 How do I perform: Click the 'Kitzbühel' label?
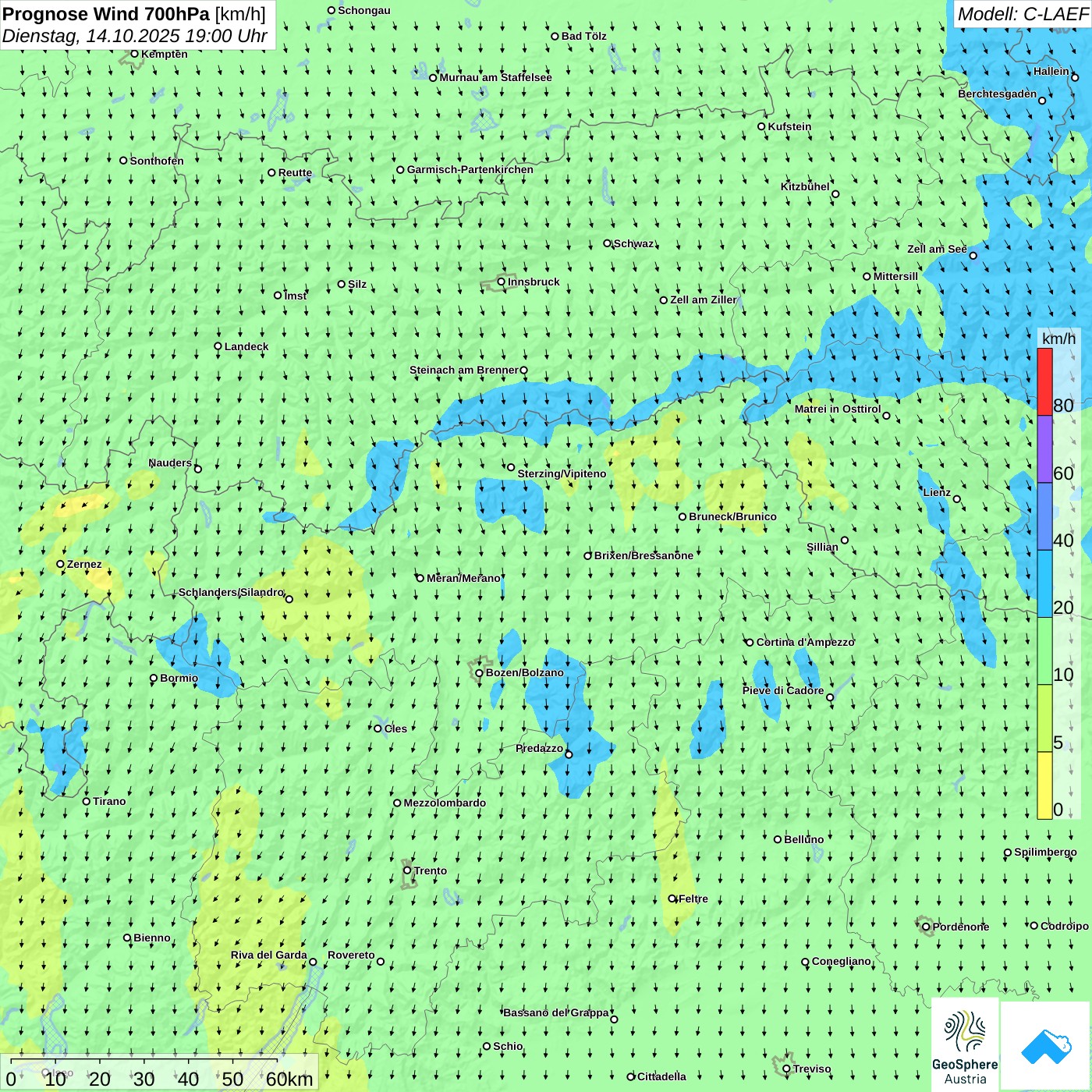pos(805,186)
